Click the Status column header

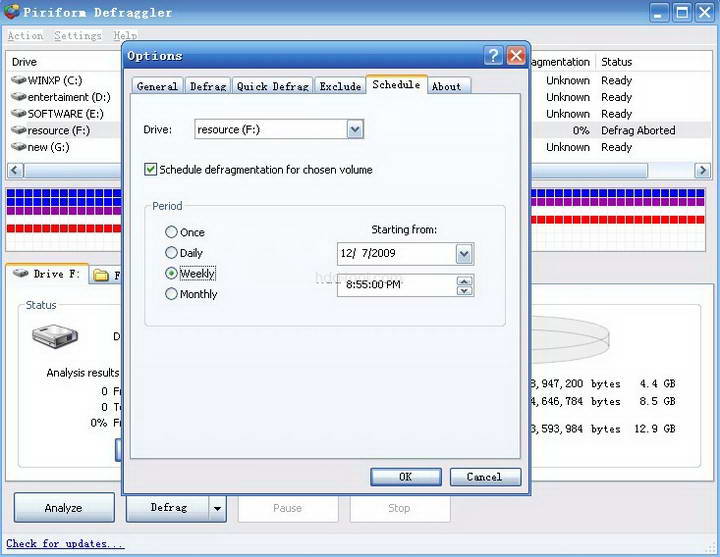pos(617,62)
